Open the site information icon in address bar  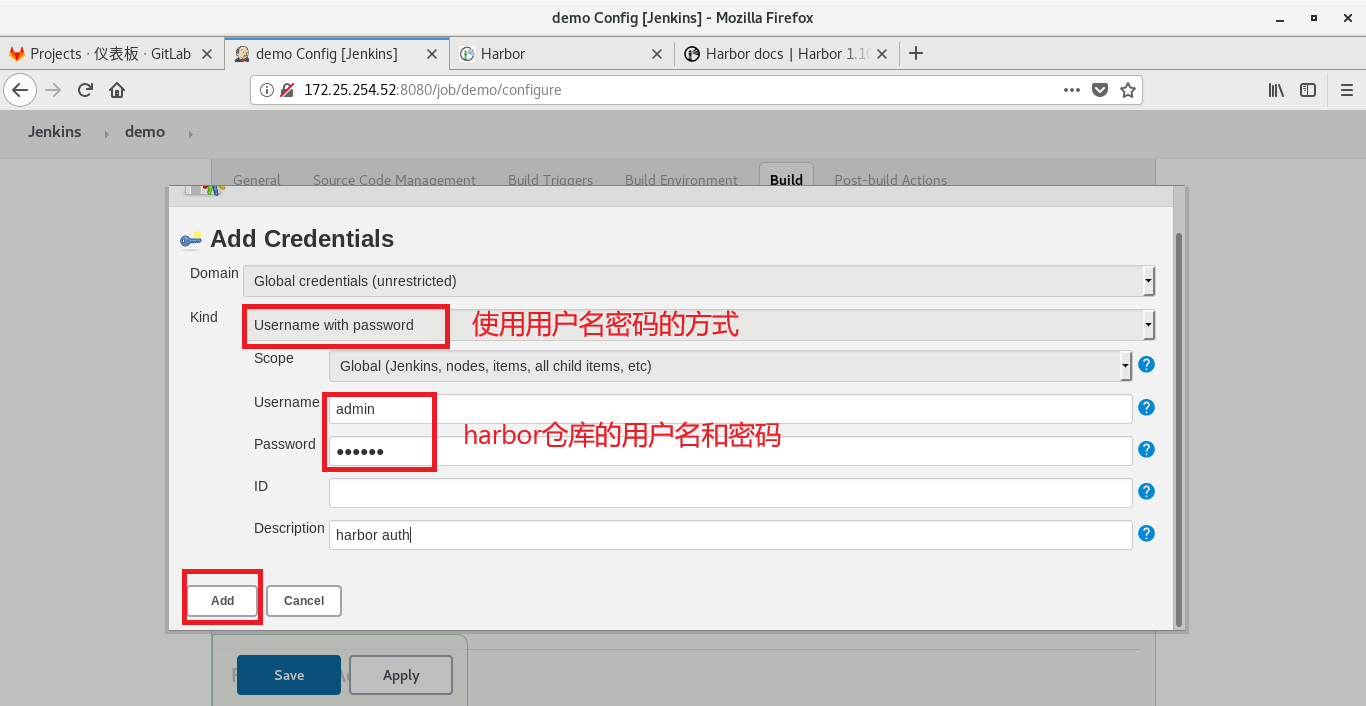click(x=267, y=90)
